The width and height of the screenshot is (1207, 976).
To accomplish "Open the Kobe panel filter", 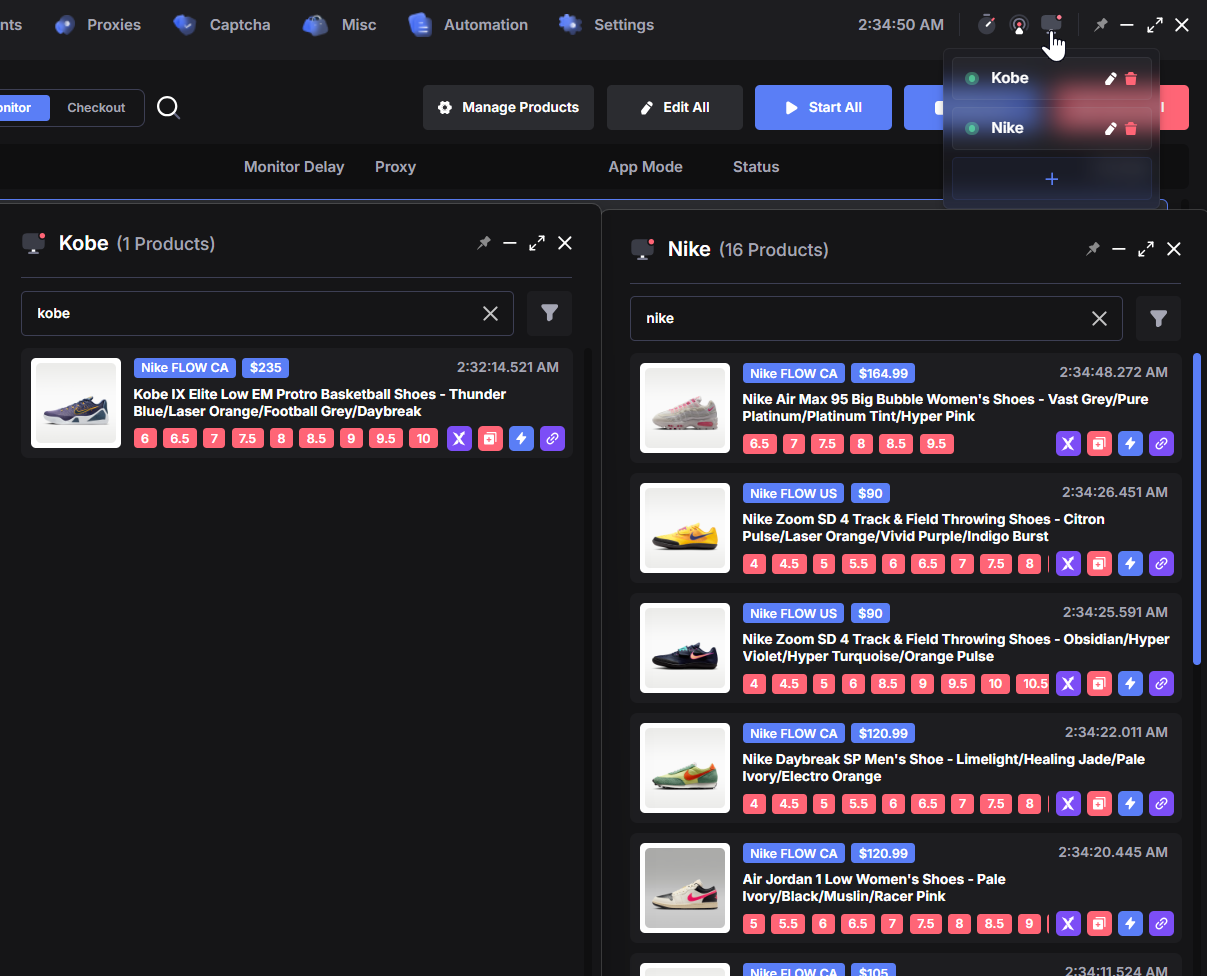I will (549, 313).
